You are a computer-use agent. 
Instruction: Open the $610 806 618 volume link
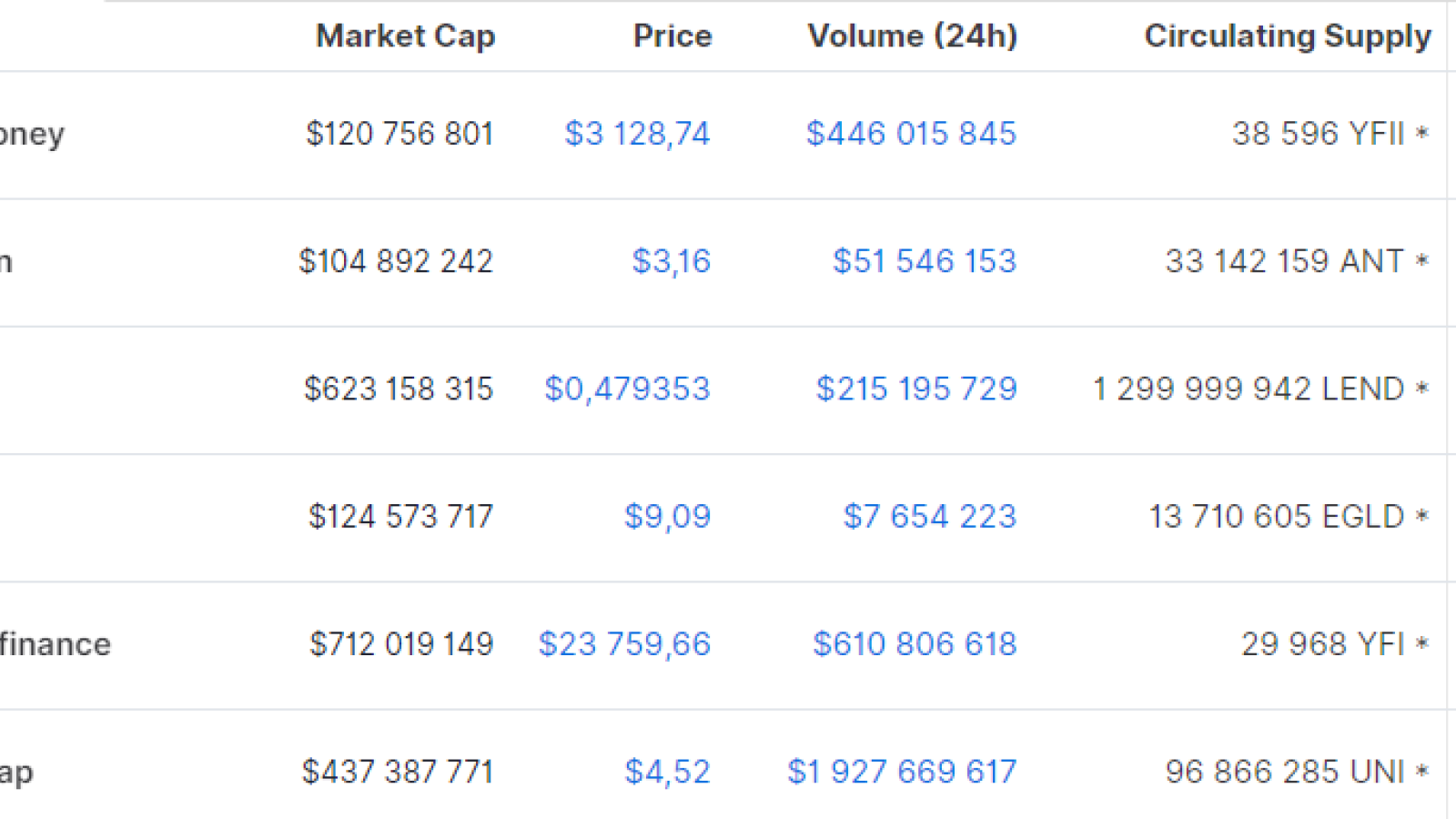tap(915, 643)
